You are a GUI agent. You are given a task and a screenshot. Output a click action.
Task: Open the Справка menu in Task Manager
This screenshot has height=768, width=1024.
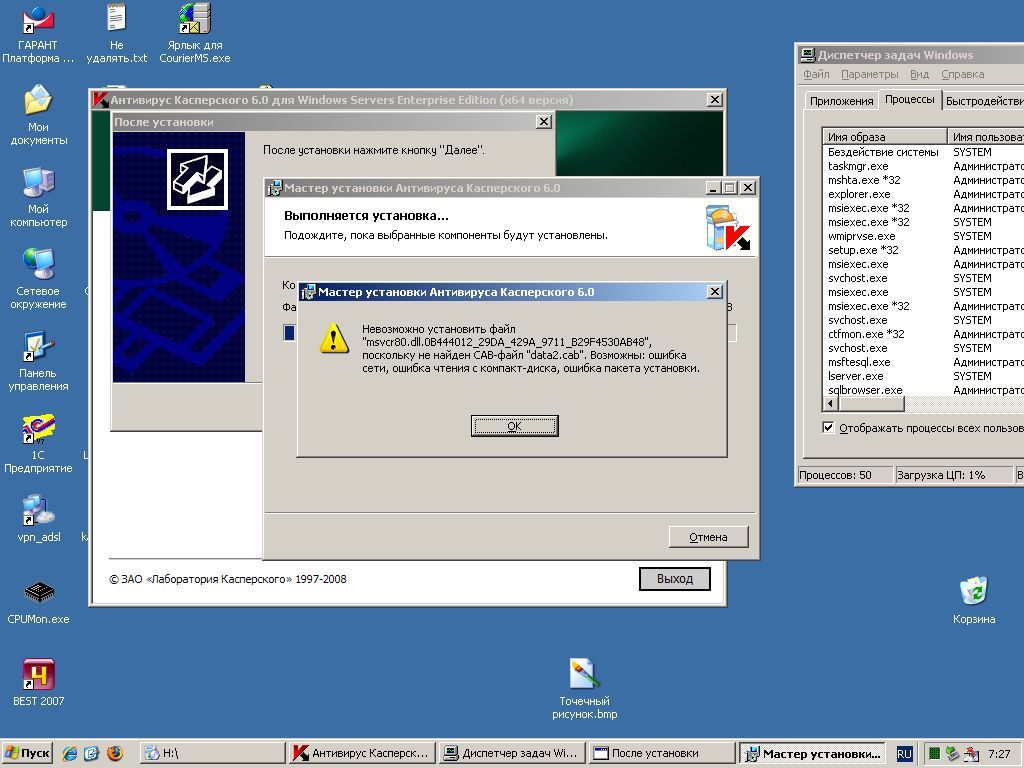pyautogui.click(x=963, y=74)
